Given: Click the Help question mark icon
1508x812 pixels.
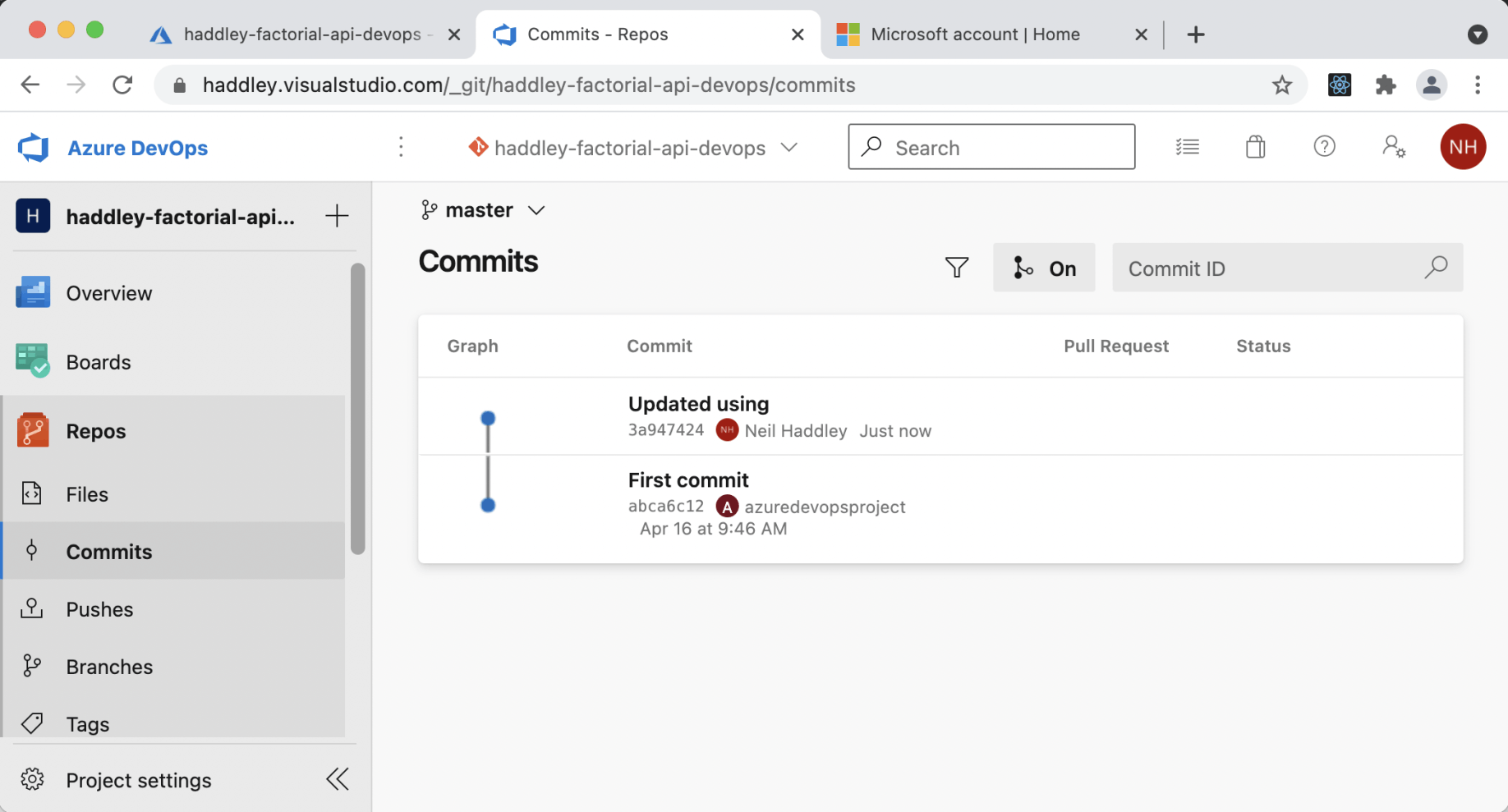Looking at the screenshot, I should point(1324,147).
